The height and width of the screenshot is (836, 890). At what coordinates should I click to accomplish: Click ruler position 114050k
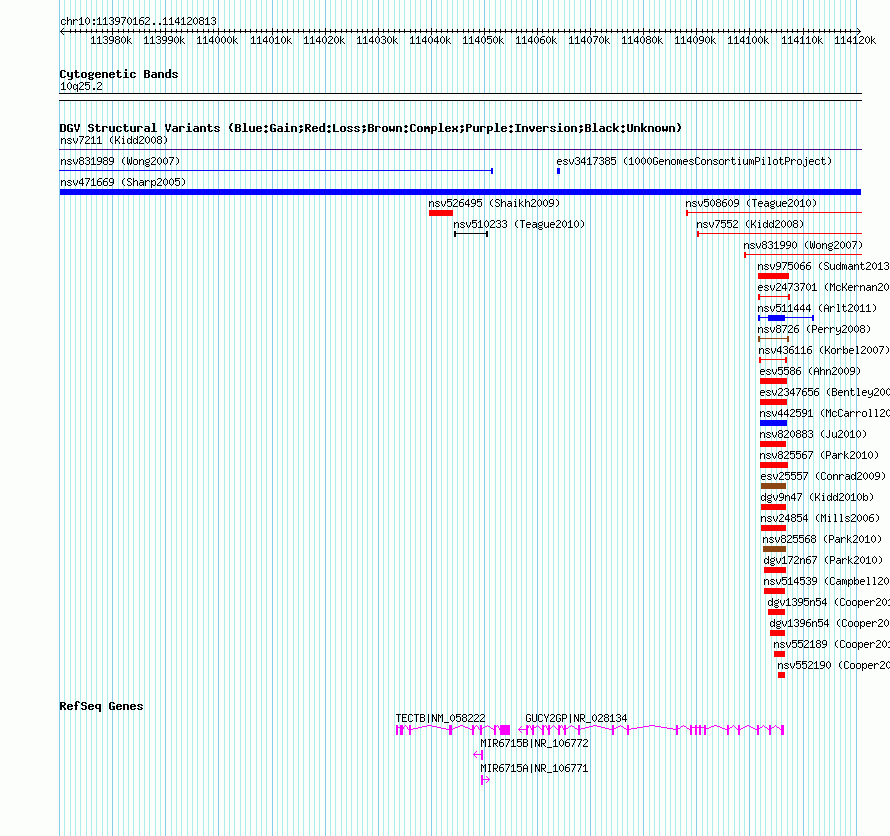[x=483, y=40]
